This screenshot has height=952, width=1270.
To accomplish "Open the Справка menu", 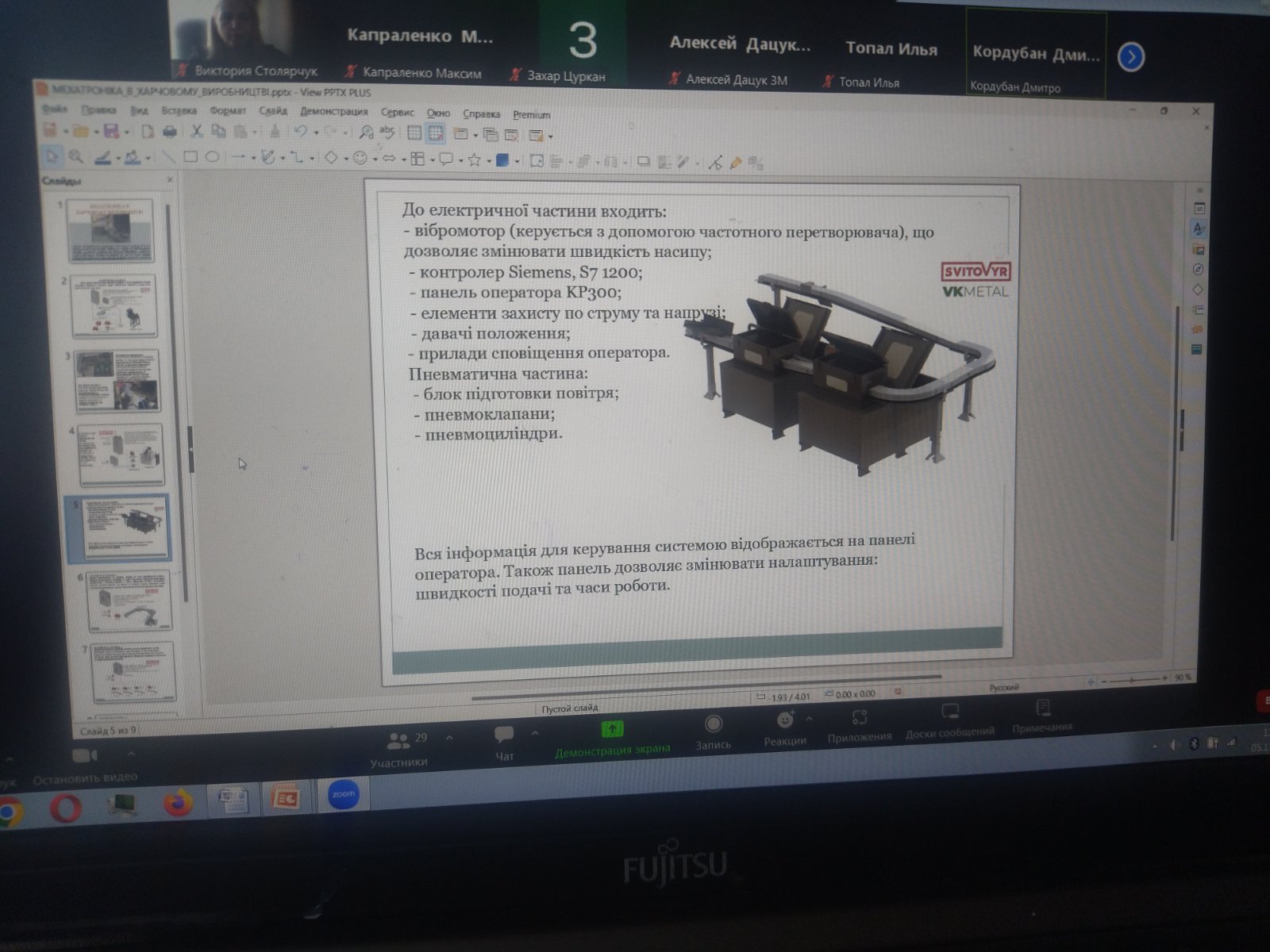I will [481, 113].
